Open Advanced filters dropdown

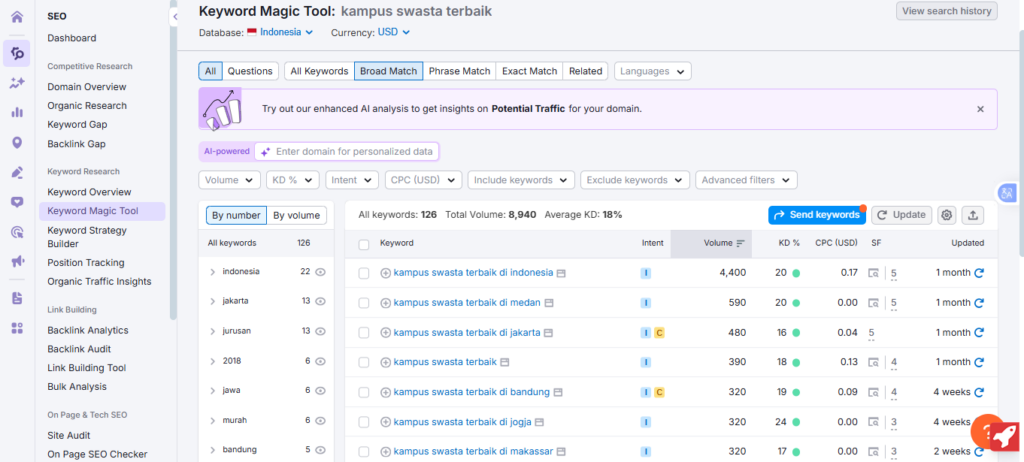point(746,180)
